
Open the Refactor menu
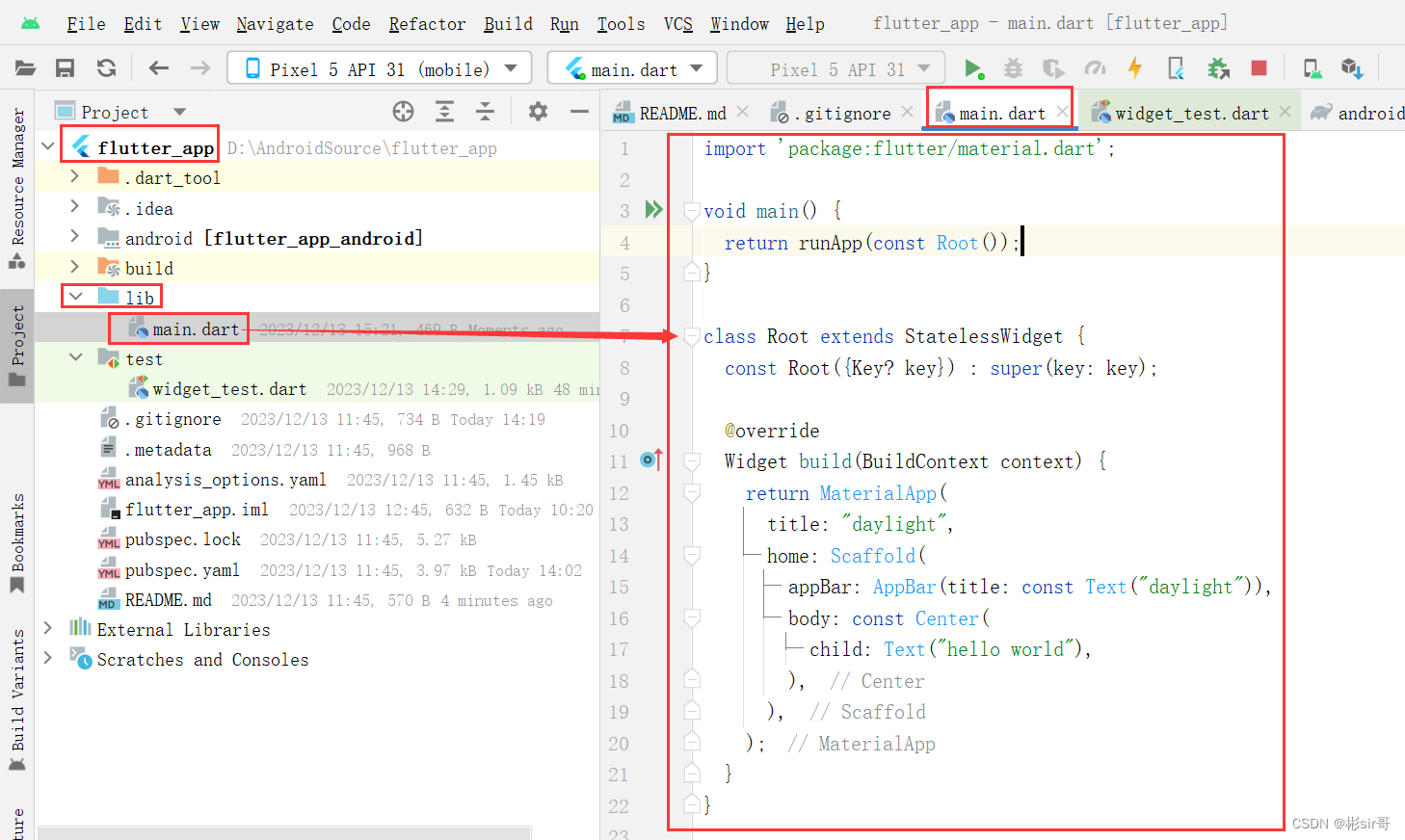click(x=427, y=24)
